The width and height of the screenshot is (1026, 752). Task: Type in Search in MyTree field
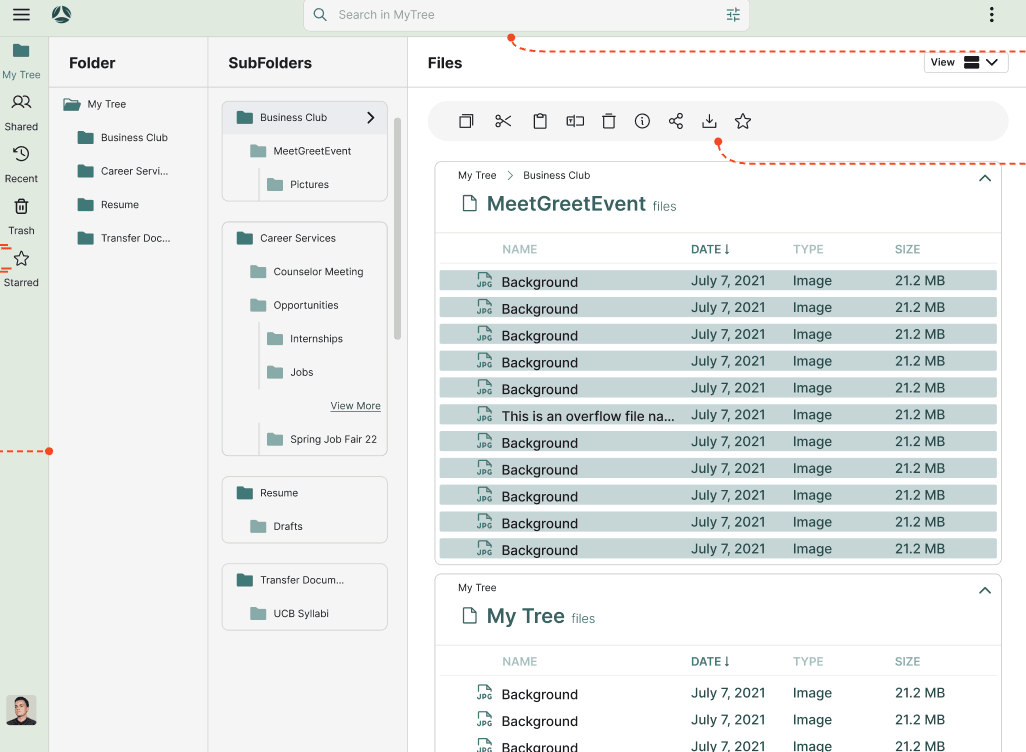tap(527, 15)
